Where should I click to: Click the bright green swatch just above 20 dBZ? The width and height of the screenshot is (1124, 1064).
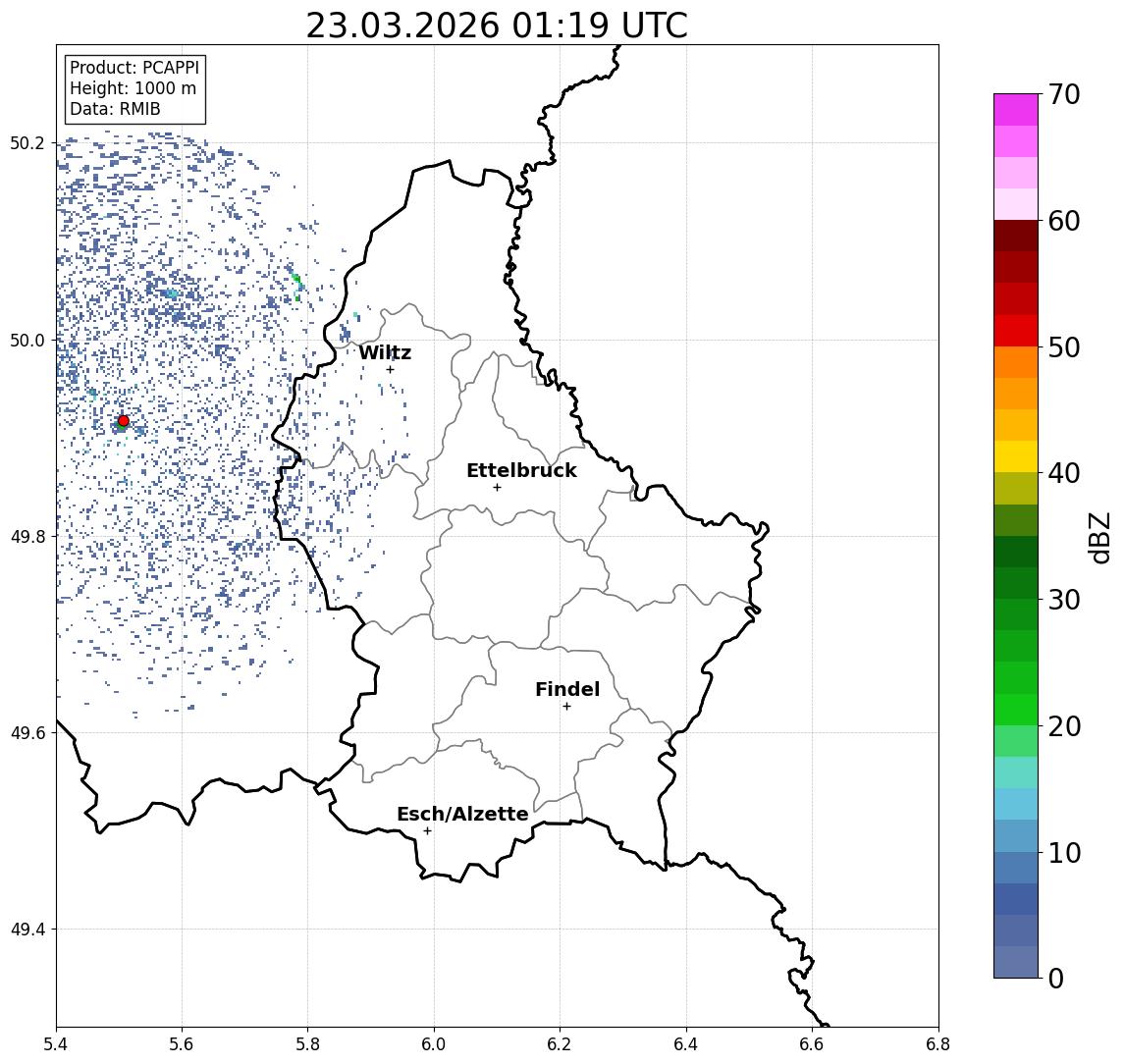[1016, 710]
